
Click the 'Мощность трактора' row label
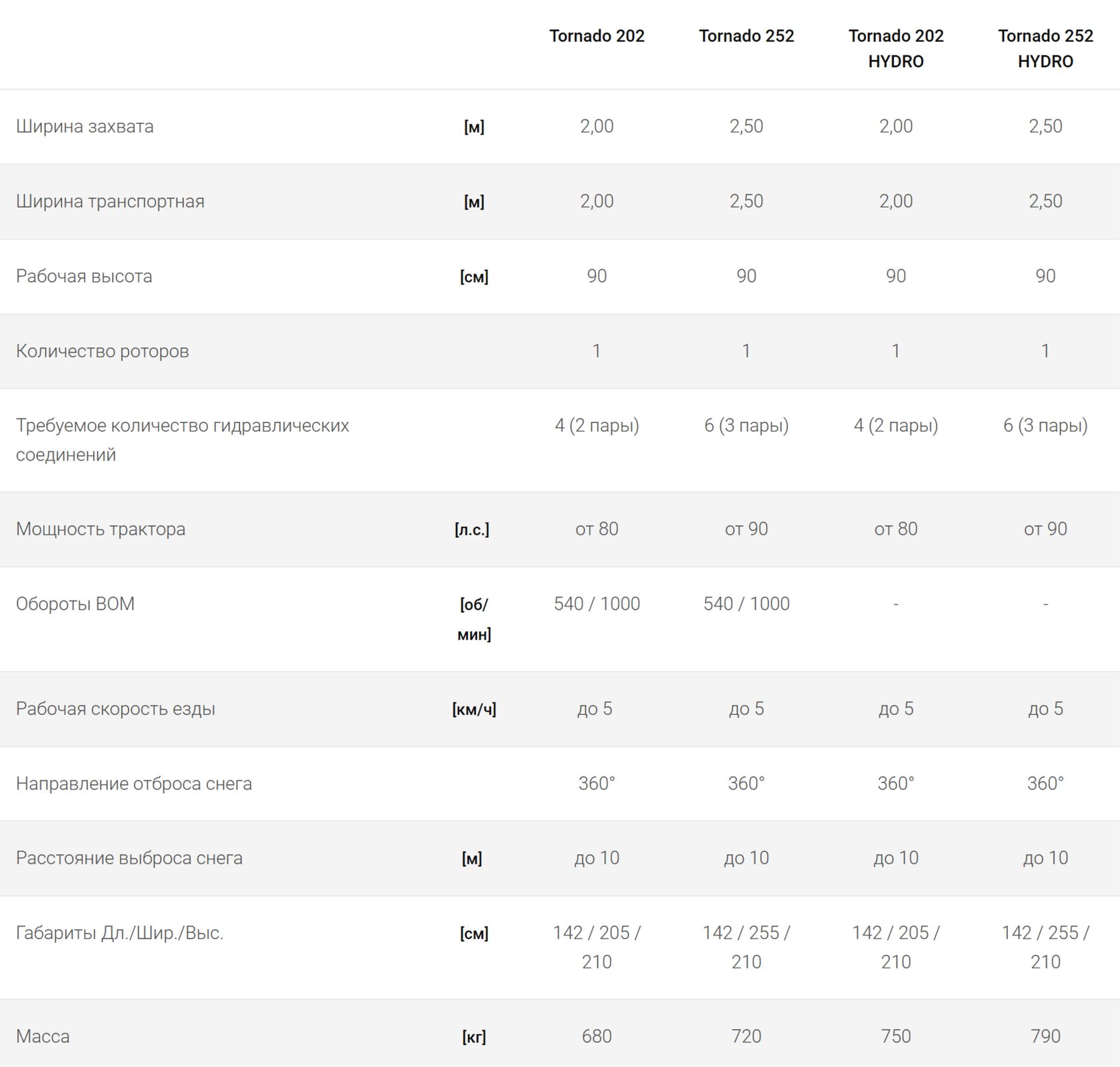(x=101, y=529)
